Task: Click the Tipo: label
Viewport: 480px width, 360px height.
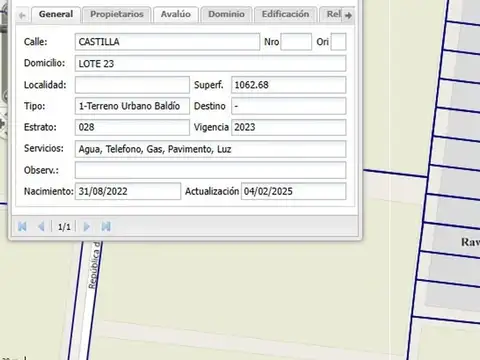Action: coord(34,106)
